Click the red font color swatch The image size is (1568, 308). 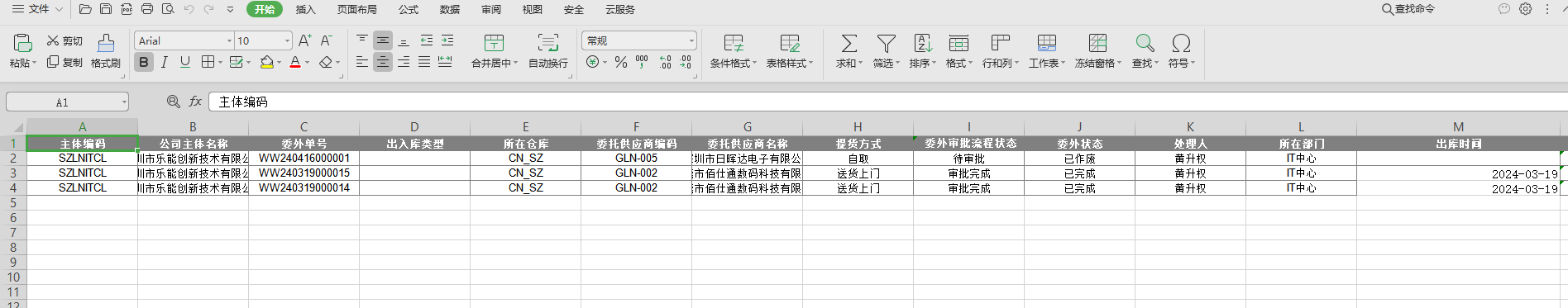pos(295,62)
